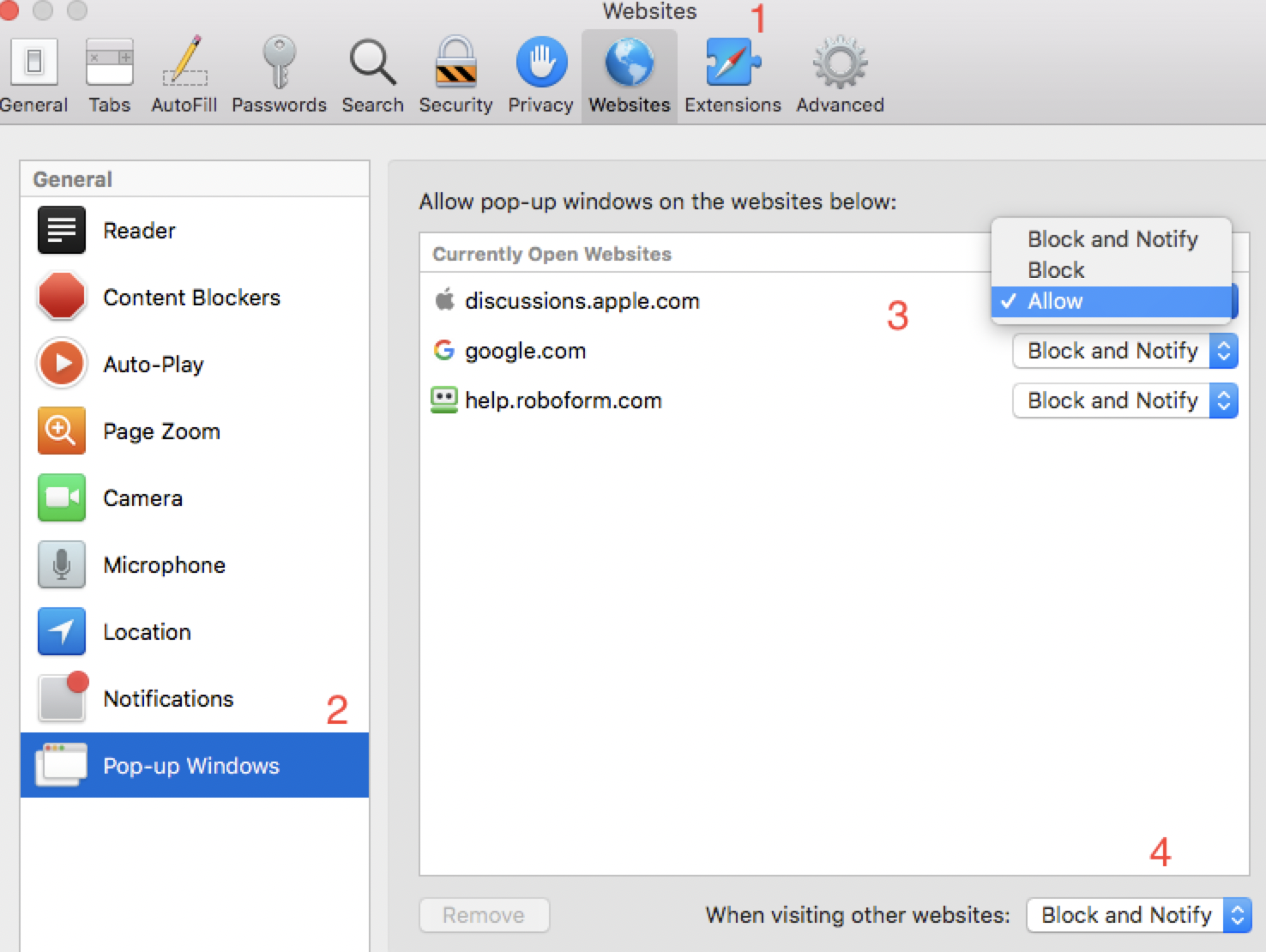Select the Pop-up Windows sidebar label
The image size is (1266, 952).
pyautogui.click(x=191, y=766)
